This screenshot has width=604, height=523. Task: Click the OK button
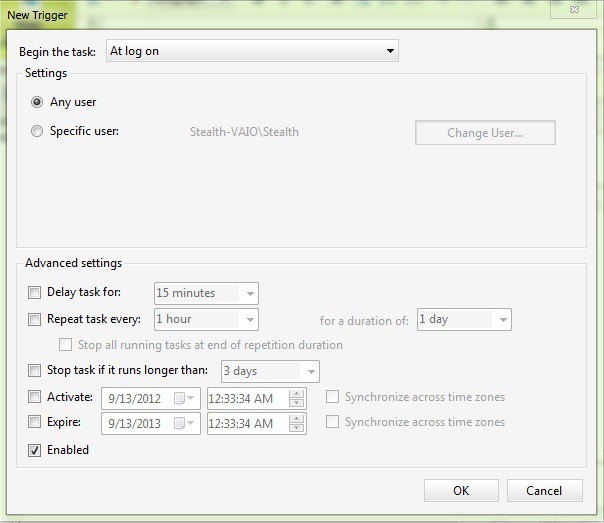click(x=461, y=491)
